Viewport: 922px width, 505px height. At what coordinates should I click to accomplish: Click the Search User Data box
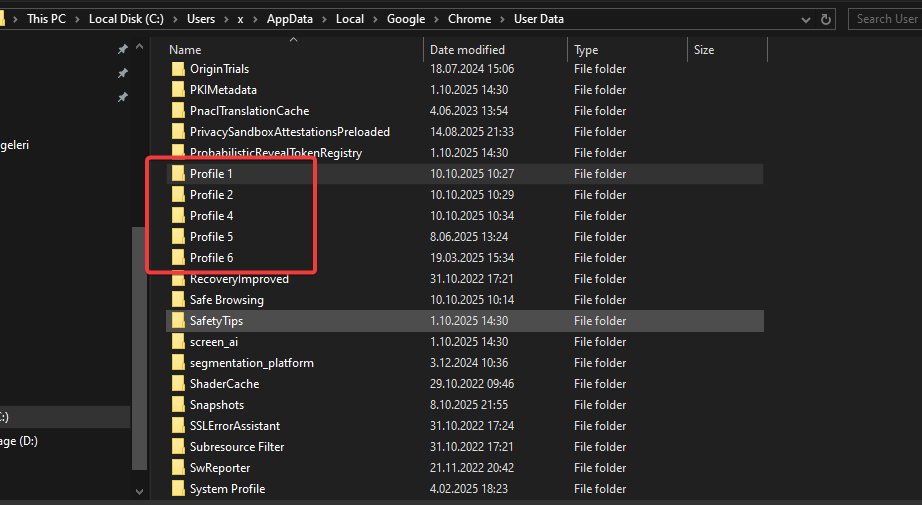click(x=886, y=19)
